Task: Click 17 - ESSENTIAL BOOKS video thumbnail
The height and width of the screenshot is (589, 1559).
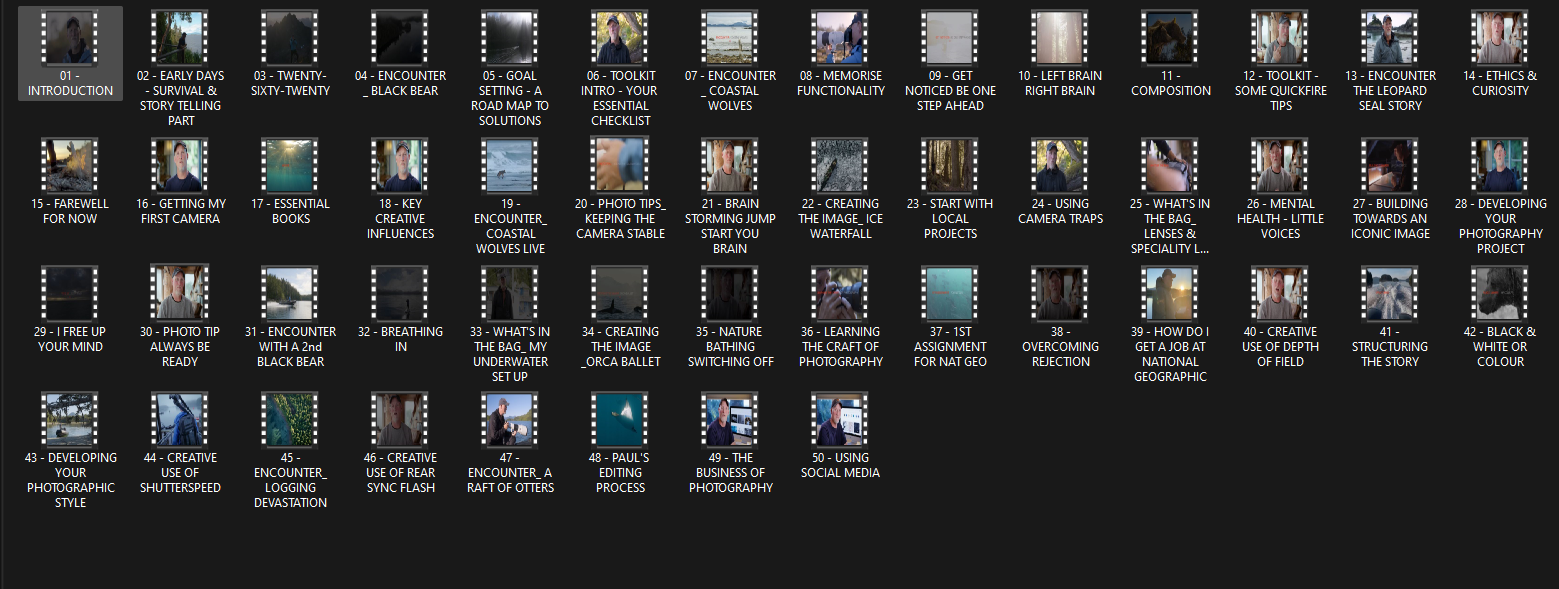Action: (290, 166)
